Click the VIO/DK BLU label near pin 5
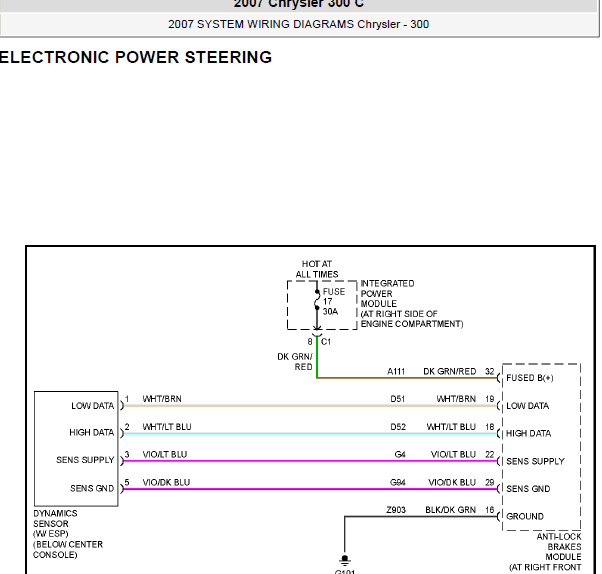The width and height of the screenshot is (602, 574). 166,483
